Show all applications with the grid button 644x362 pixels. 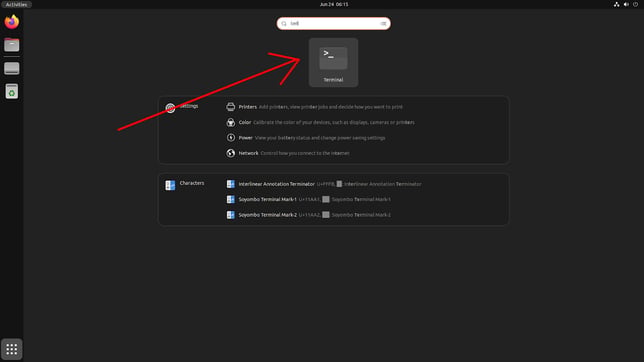pos(12,349)
